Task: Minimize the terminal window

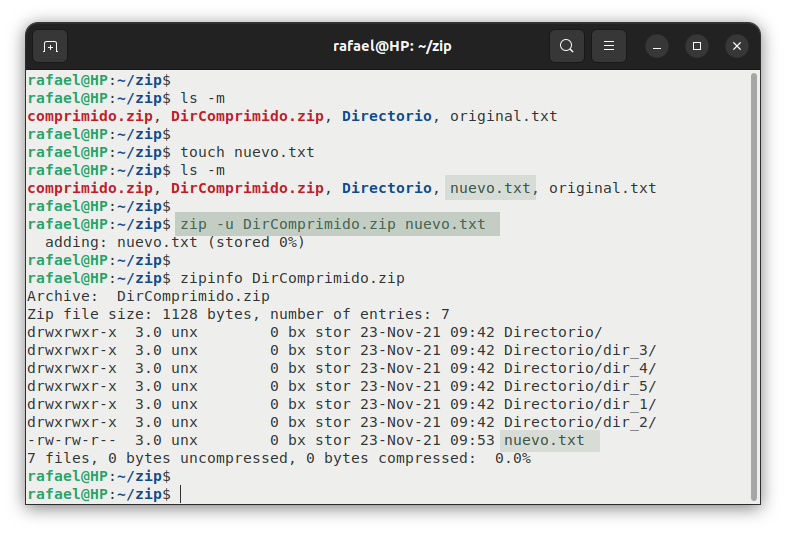Action: coord(657,47)
